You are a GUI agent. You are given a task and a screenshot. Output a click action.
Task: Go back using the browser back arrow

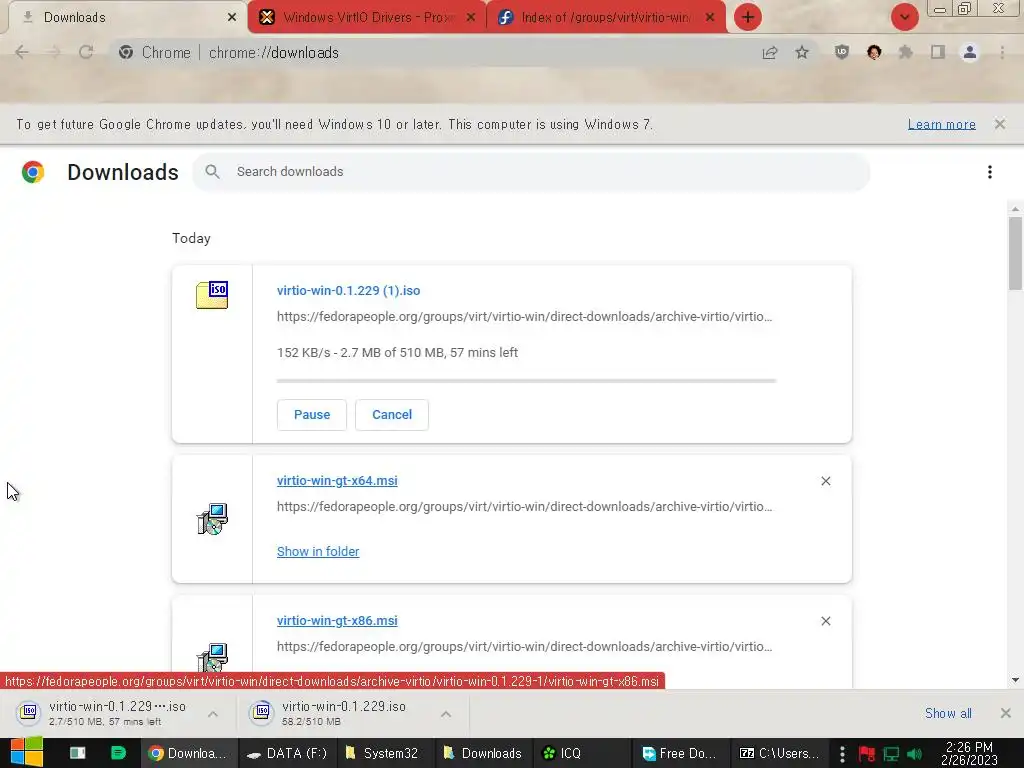pyautogui.click(x=22, y=52)
